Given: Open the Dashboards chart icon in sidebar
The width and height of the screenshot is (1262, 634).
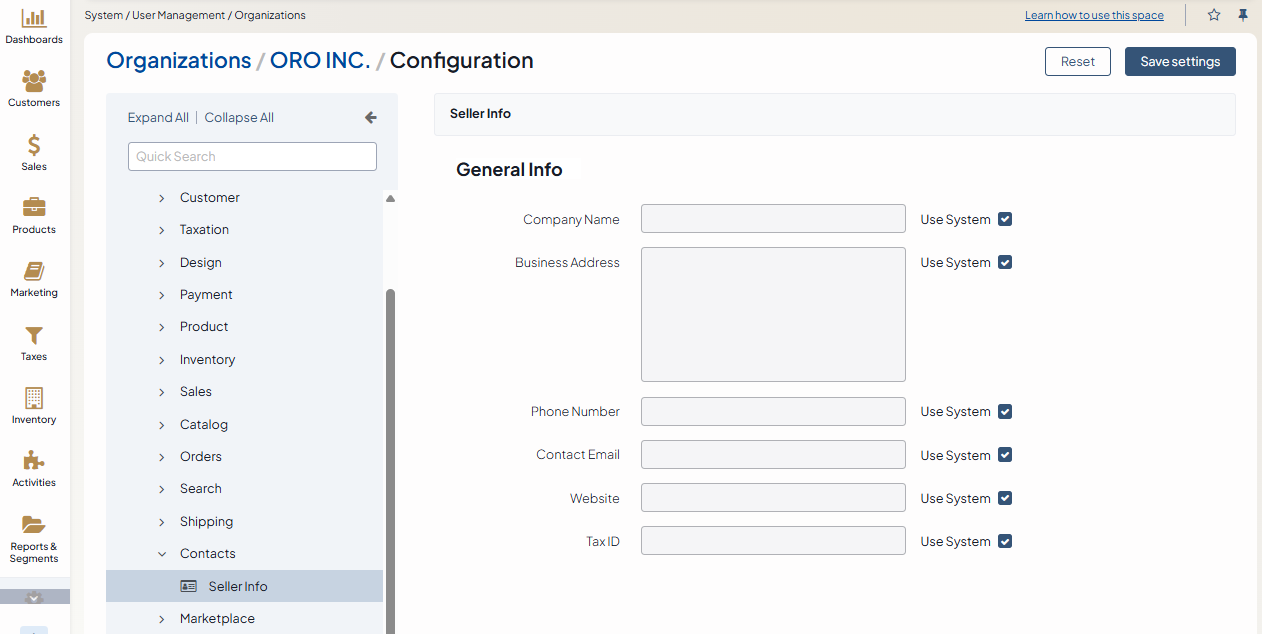Looking at the screenshot, I should [34, 18].
